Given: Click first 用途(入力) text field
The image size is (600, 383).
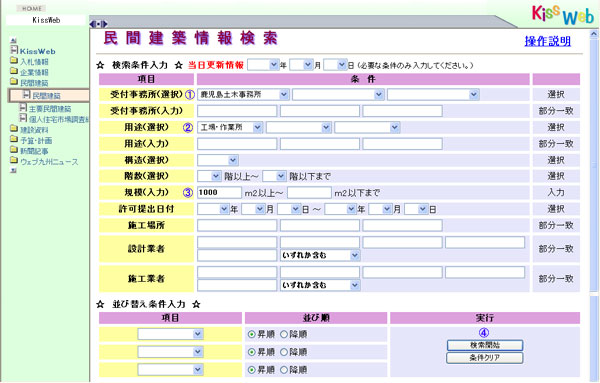Looking at the screenshot, I should 237,144.
